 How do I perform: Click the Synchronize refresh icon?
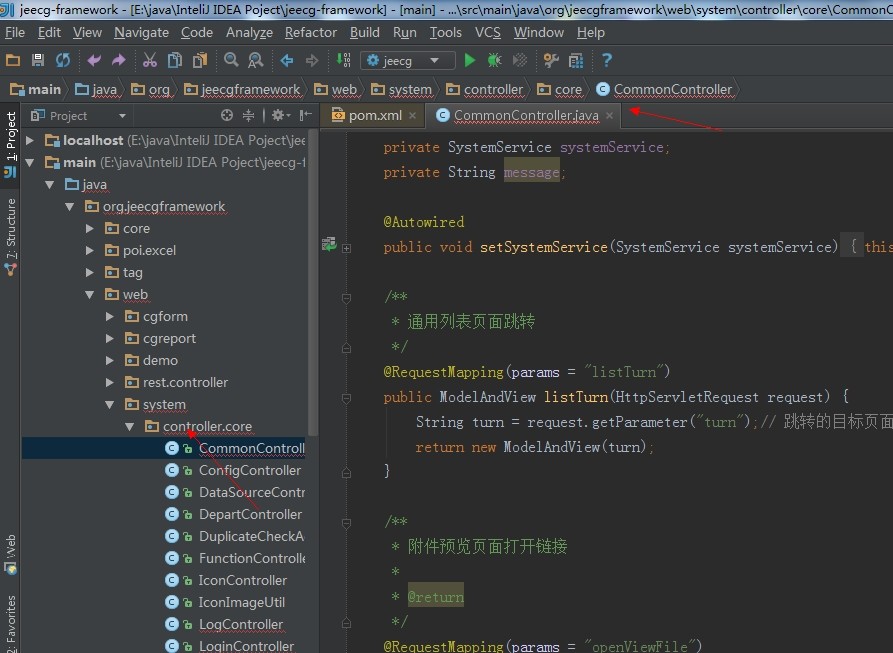[x=61, y=60]
